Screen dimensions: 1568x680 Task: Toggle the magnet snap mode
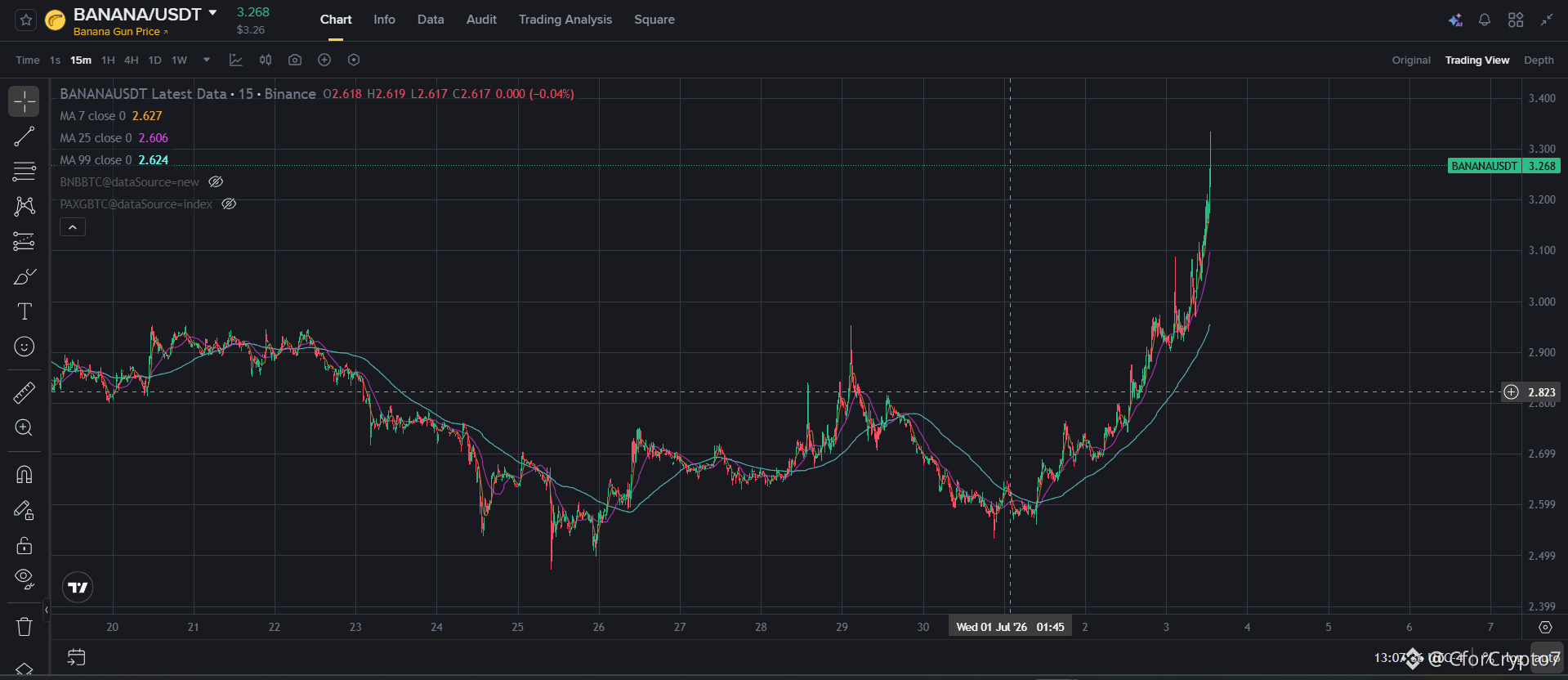(25, 475)
